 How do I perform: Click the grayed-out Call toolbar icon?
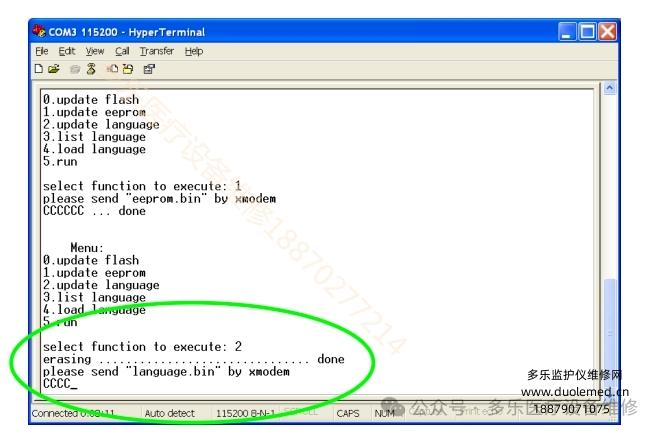point(75,69)
